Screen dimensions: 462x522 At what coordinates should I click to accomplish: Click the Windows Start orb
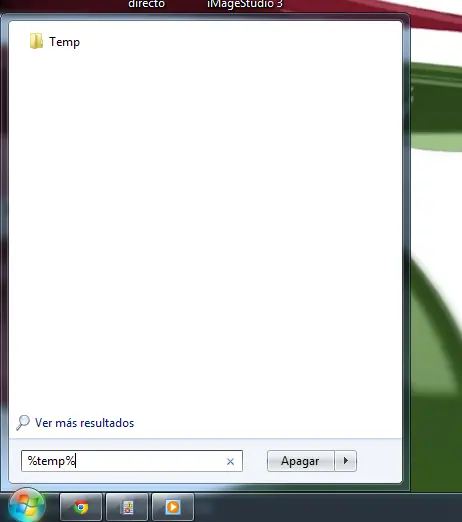(x=27, y=505)
